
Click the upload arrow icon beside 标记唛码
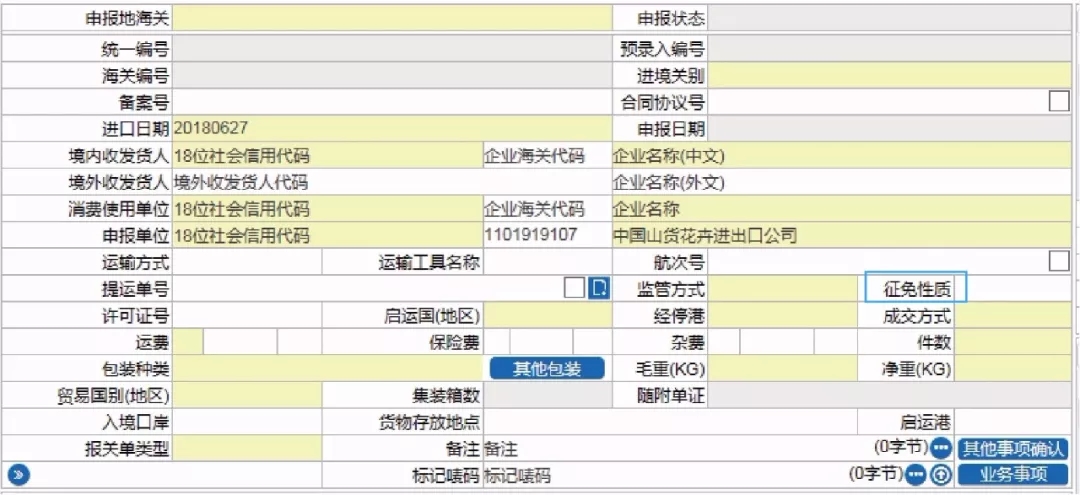click(x=940, y=474)
